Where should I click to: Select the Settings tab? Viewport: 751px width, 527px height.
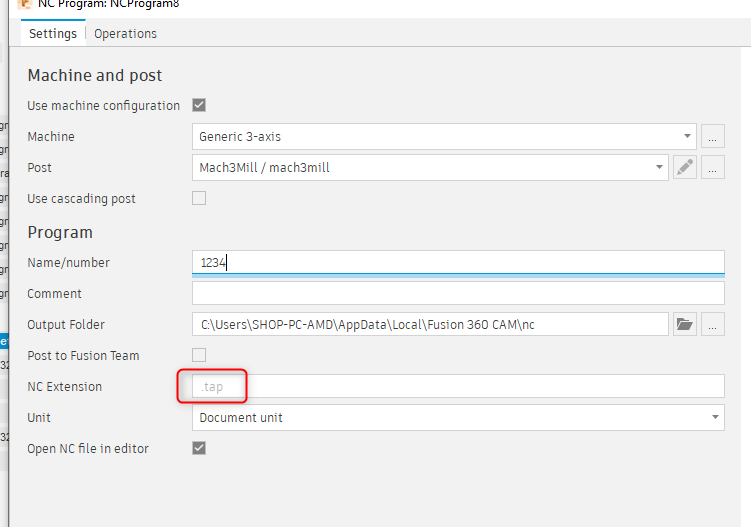(53, 33)
